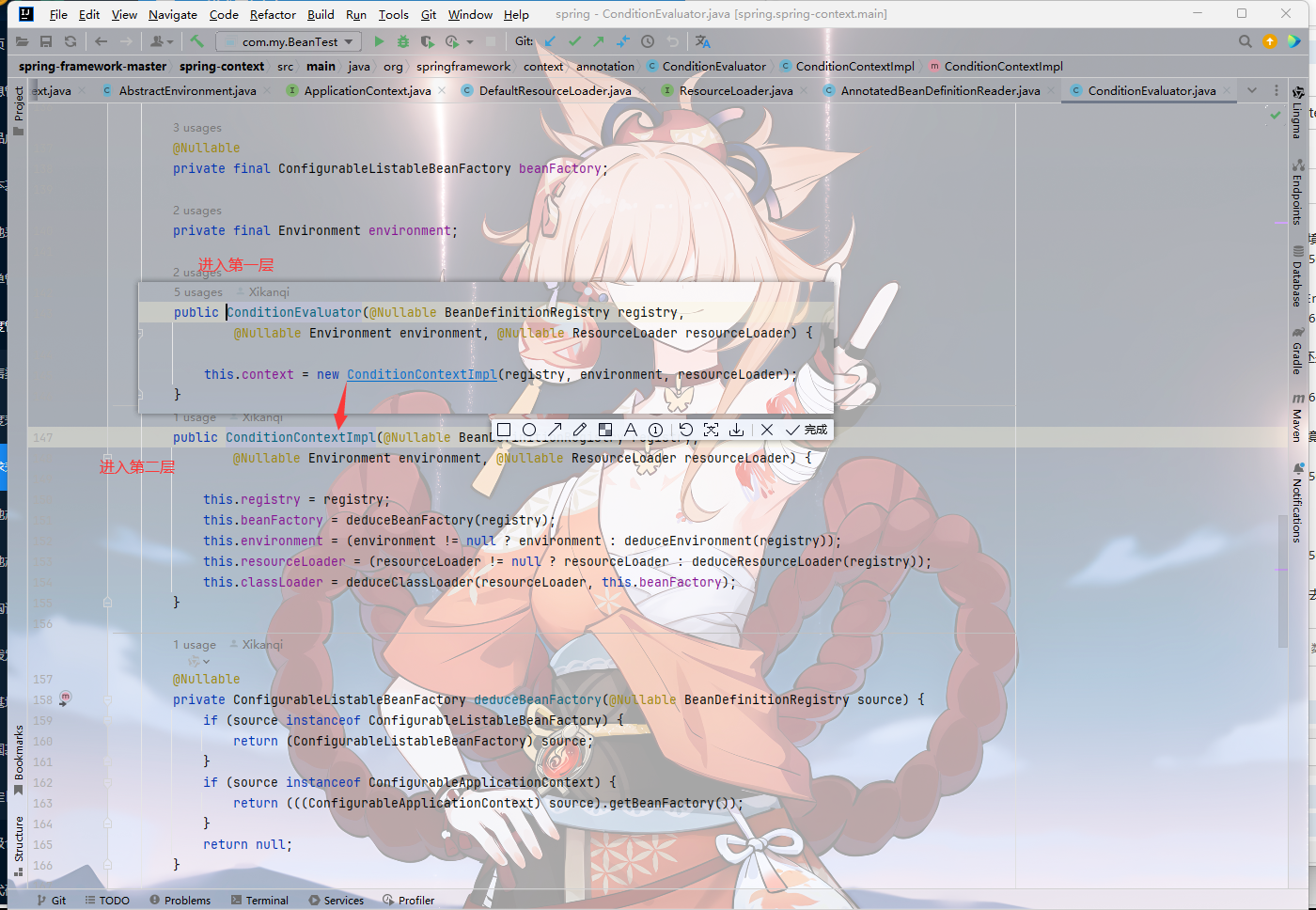Collapse ConditionContextImpl constructor fold marker

pos(107,458)
